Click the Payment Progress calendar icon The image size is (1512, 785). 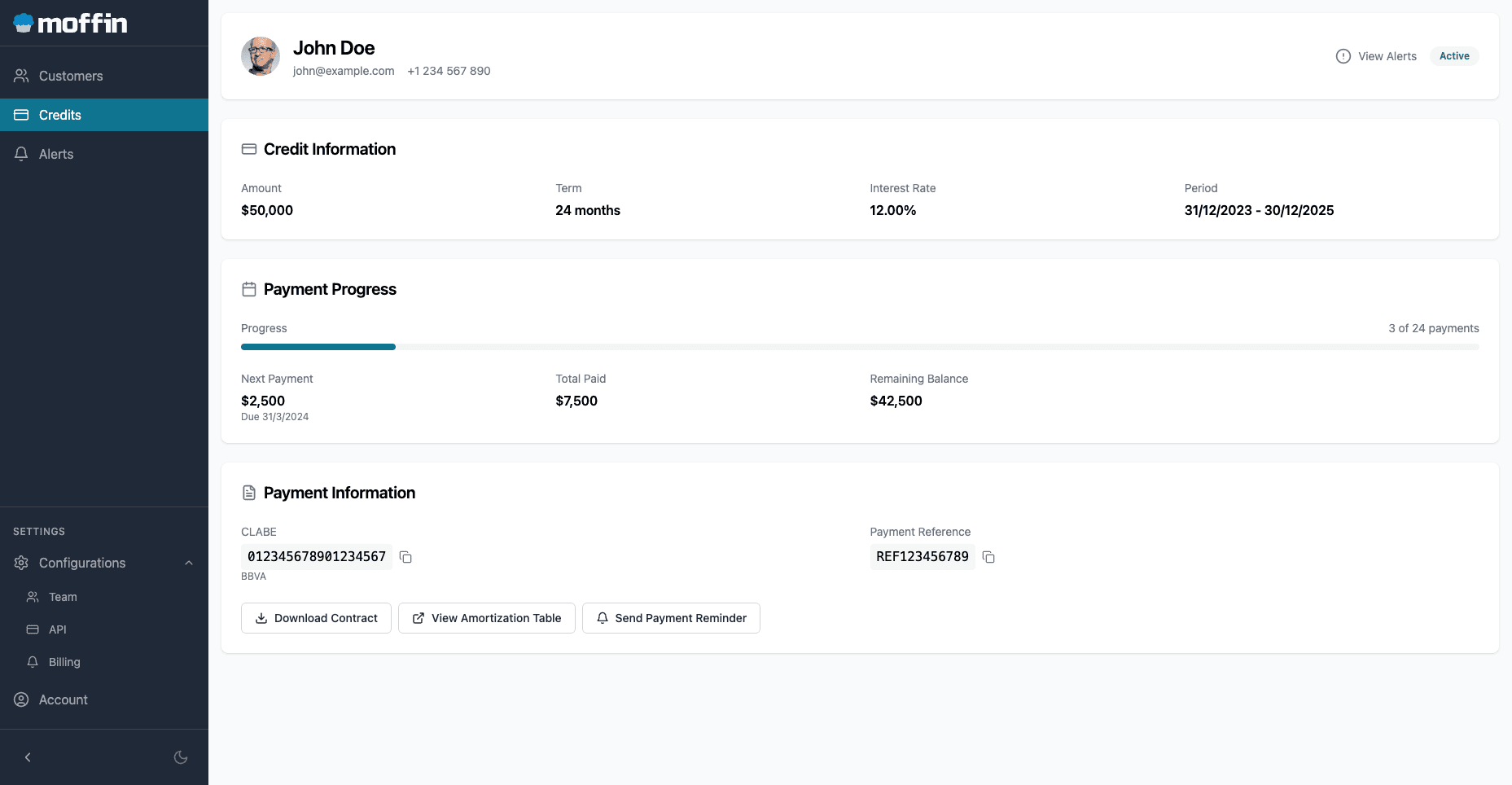pos(249,289)
